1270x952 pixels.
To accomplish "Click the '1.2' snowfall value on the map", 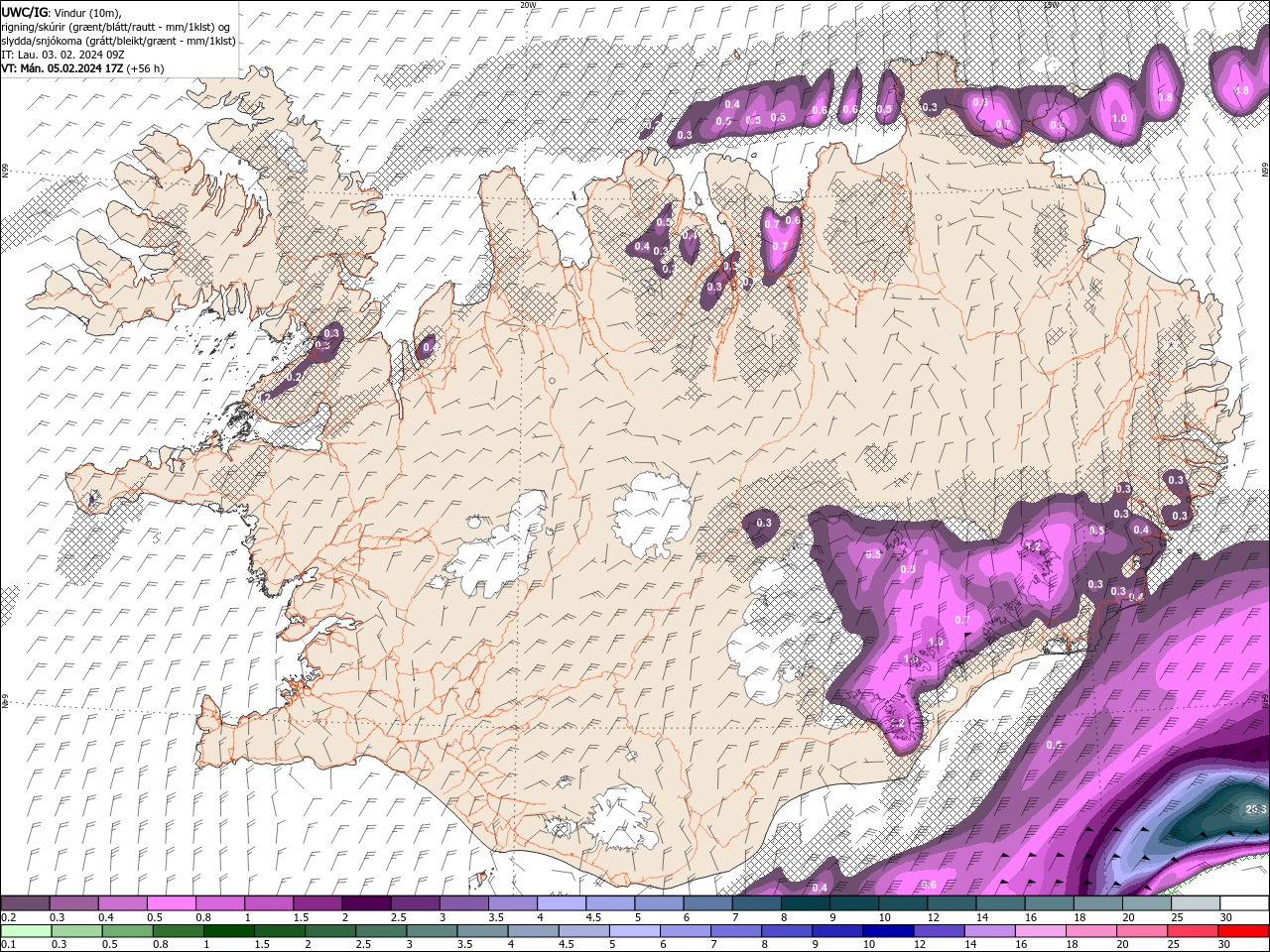I will tap(1033, 546).
